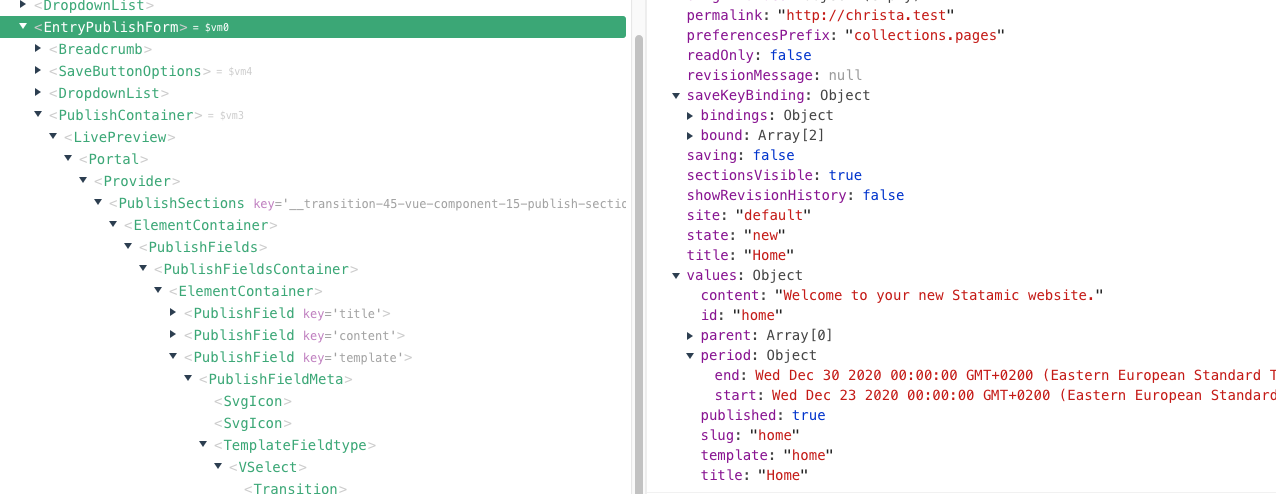Viewport: 1276px width, 494px height.
Task: Collapse the LivePreview tree arrow
Action: 53,137
